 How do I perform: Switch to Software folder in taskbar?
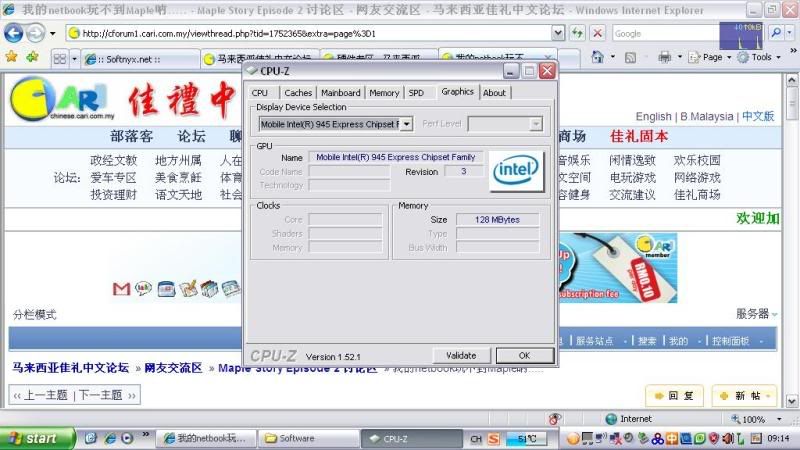(305, 438)
